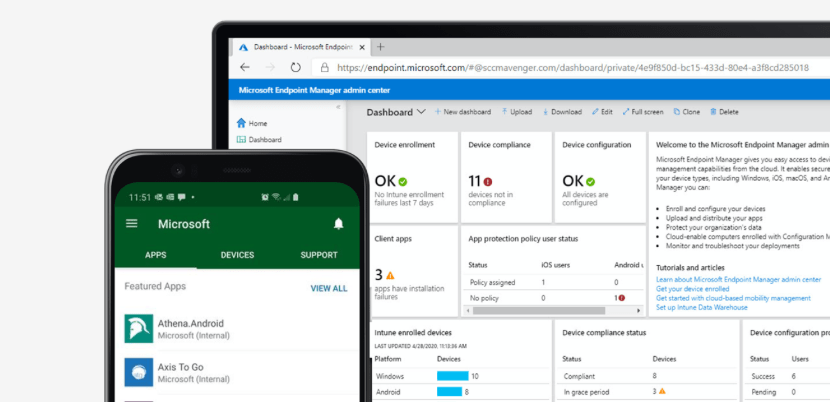
Task: Open notifications bell in phone app
Action: [339, 224]
